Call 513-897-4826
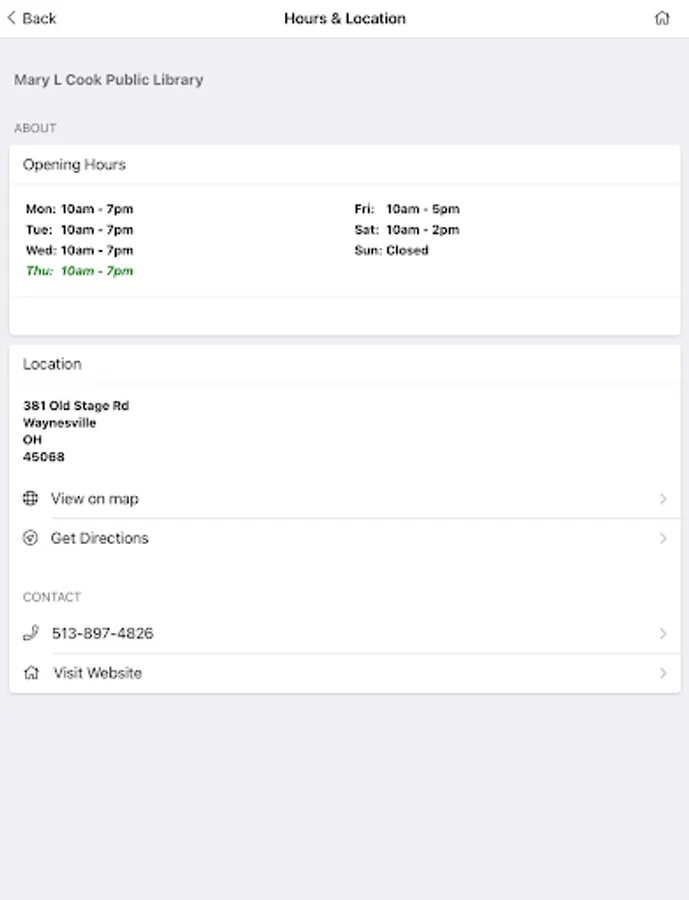 pyautogui.click(x=103, y=633)
